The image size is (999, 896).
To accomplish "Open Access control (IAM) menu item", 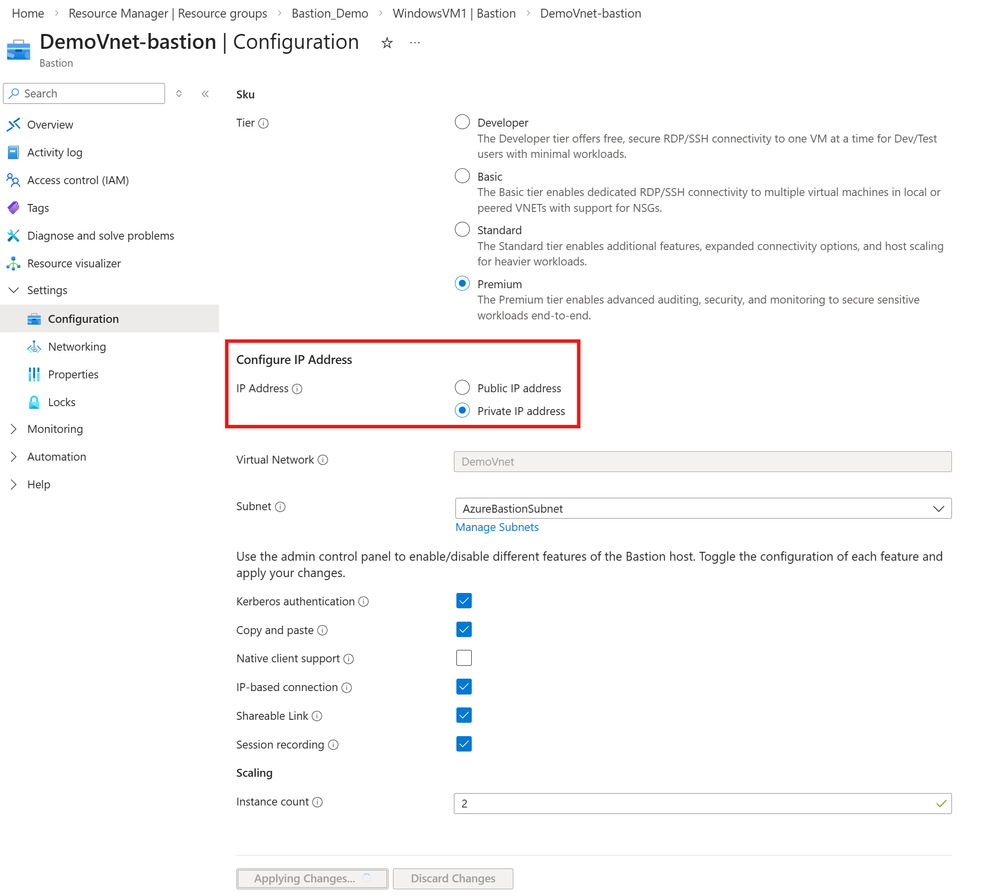I will tap(78, 180).
